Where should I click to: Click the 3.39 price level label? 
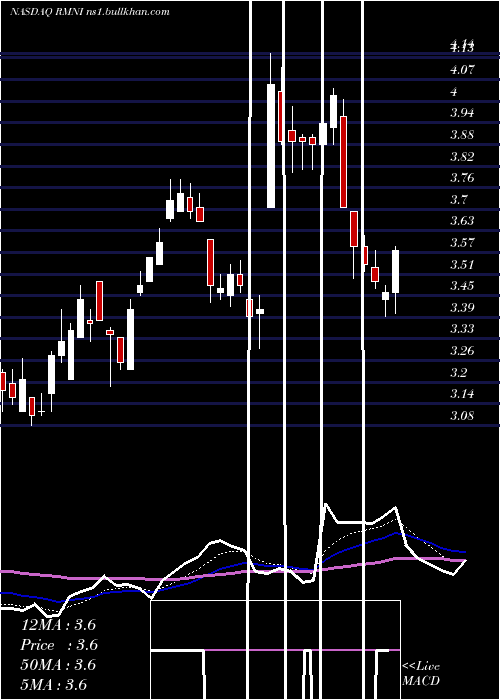pyautogui.click(x=462, y=308)
